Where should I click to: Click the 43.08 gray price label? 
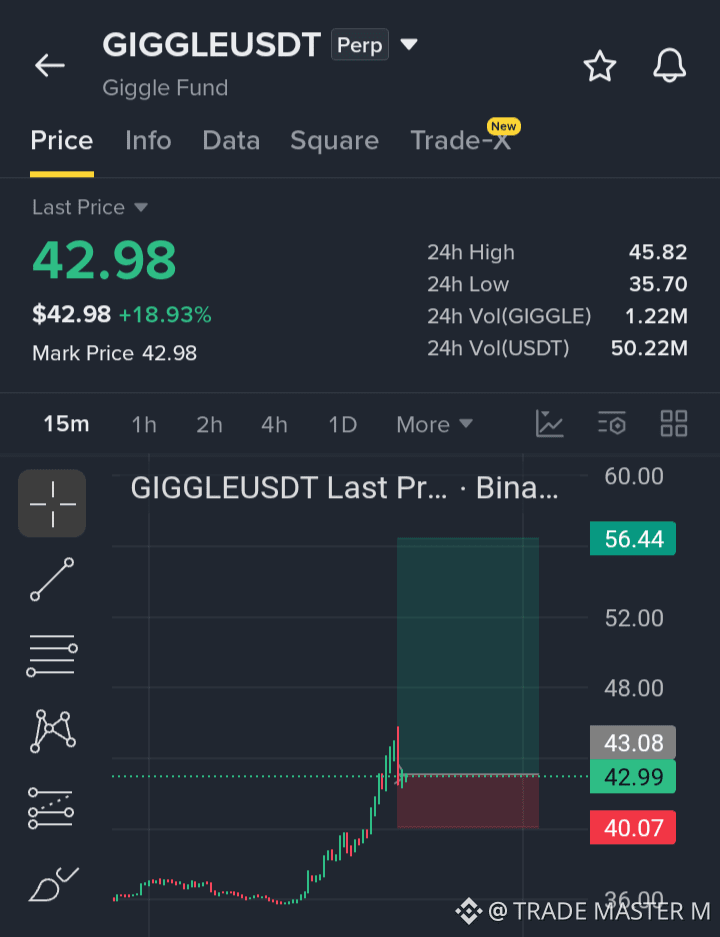tap(633, 743)
